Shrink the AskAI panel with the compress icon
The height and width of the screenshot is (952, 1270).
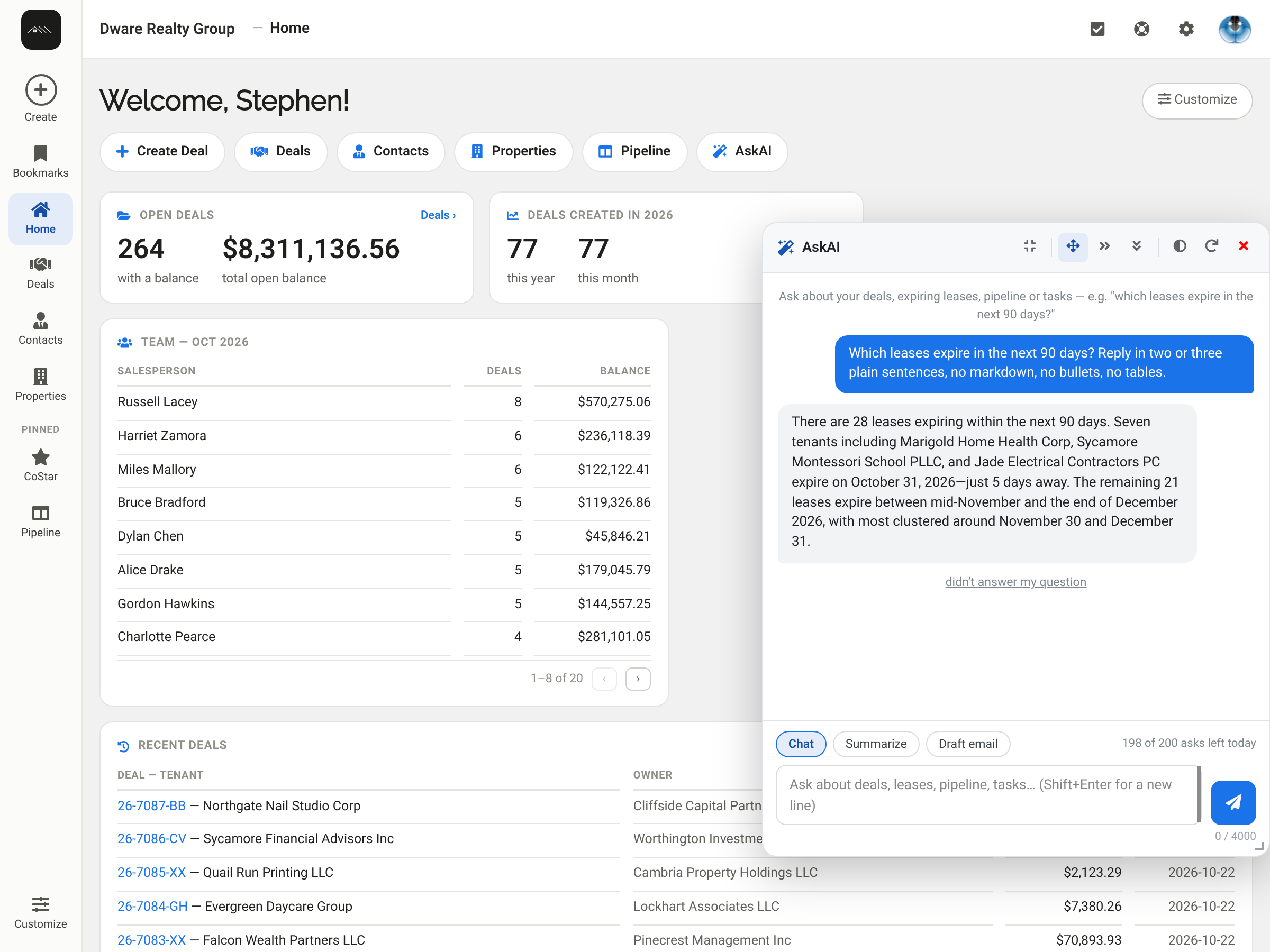1029,246
